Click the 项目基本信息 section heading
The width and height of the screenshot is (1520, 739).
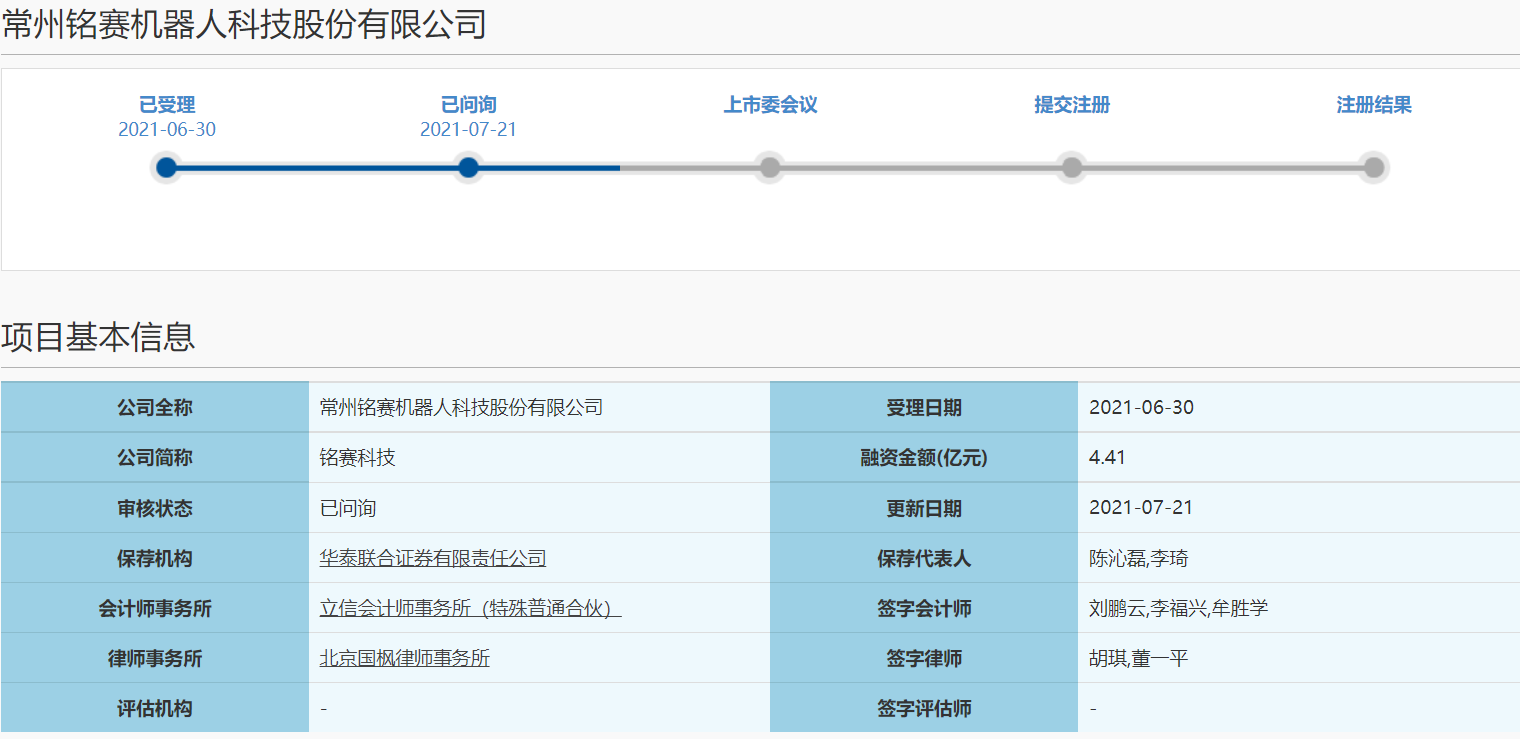click(x=98, y=337)
